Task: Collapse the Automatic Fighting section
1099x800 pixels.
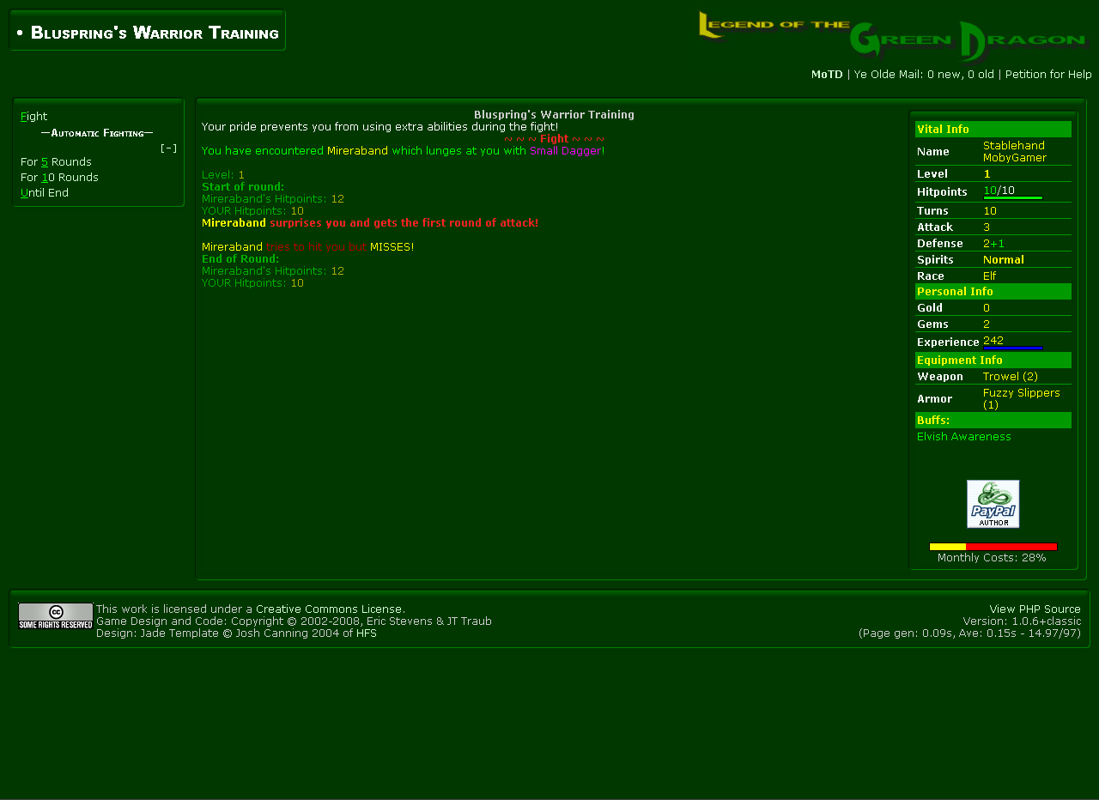Action: [169, 147]
